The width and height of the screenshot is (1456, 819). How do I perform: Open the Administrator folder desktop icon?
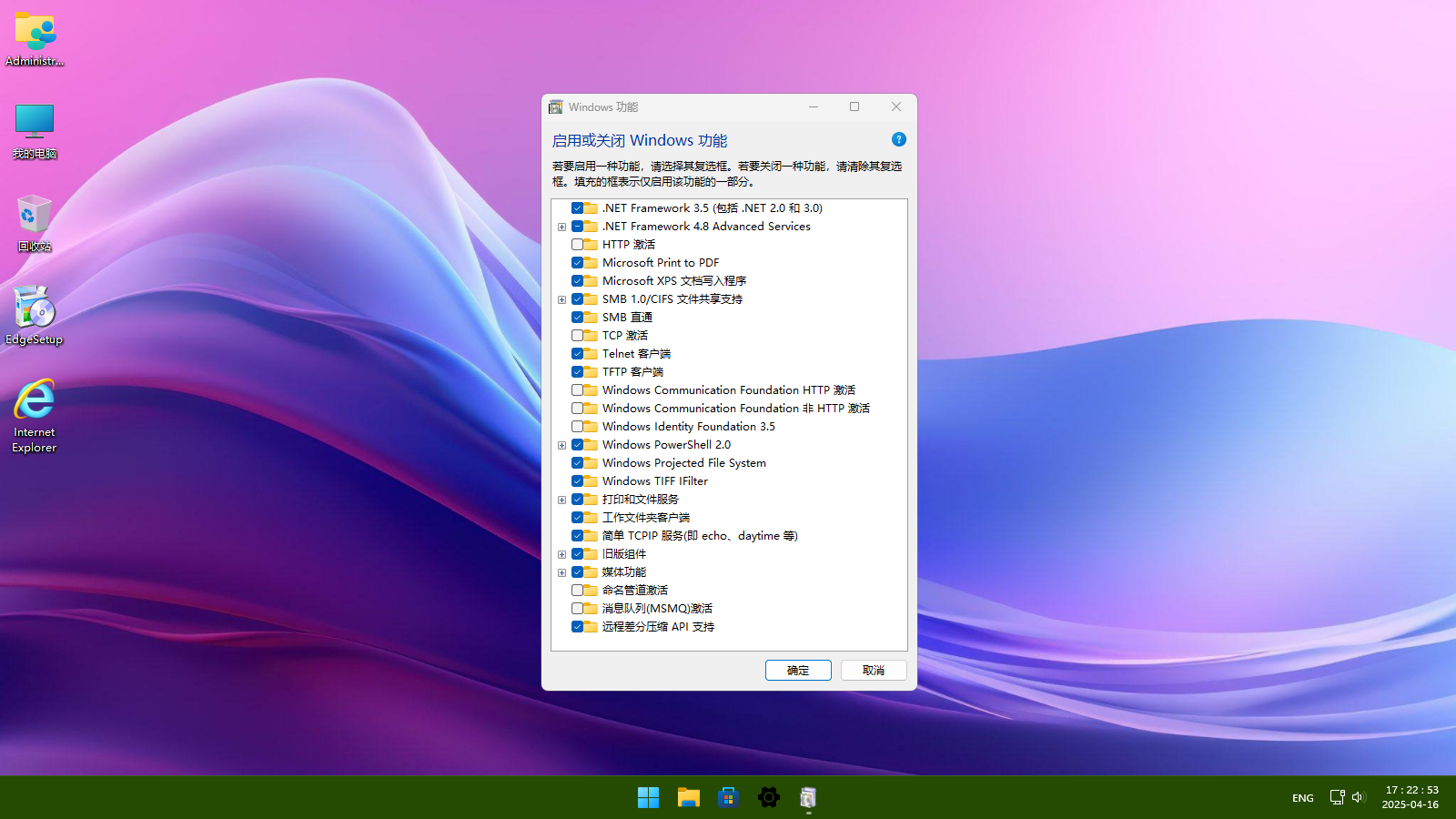35,40
